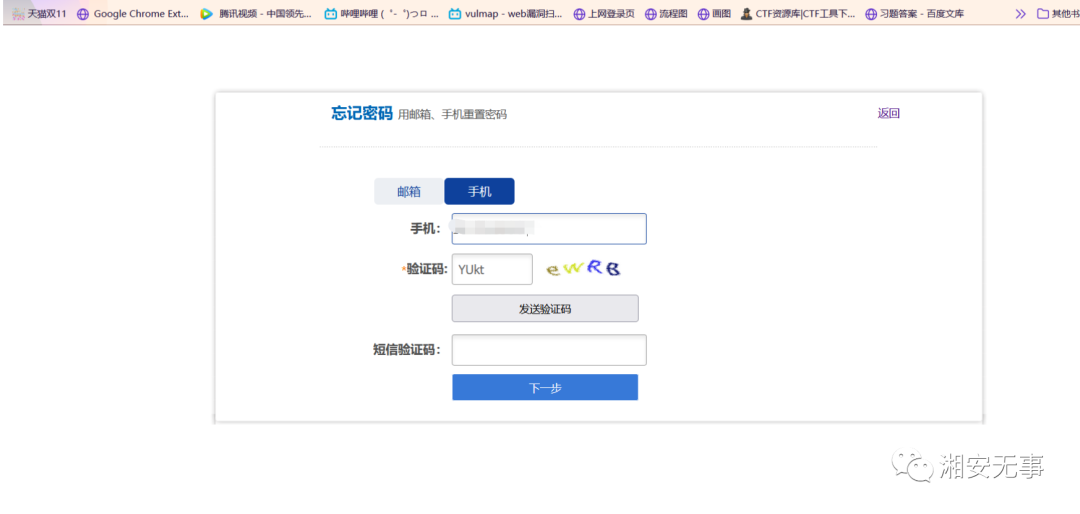Click the 用邮箱、手机重置密码 subtitle

point(453,114)
